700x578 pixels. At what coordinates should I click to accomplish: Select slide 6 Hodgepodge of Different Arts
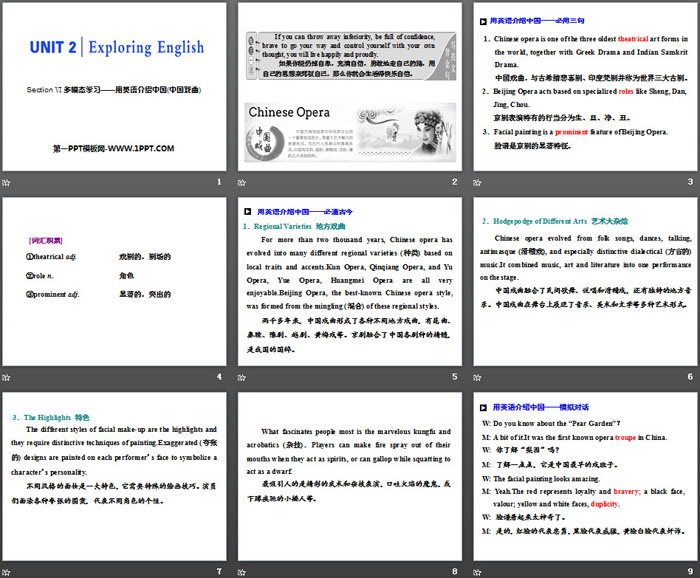[585, 282]
